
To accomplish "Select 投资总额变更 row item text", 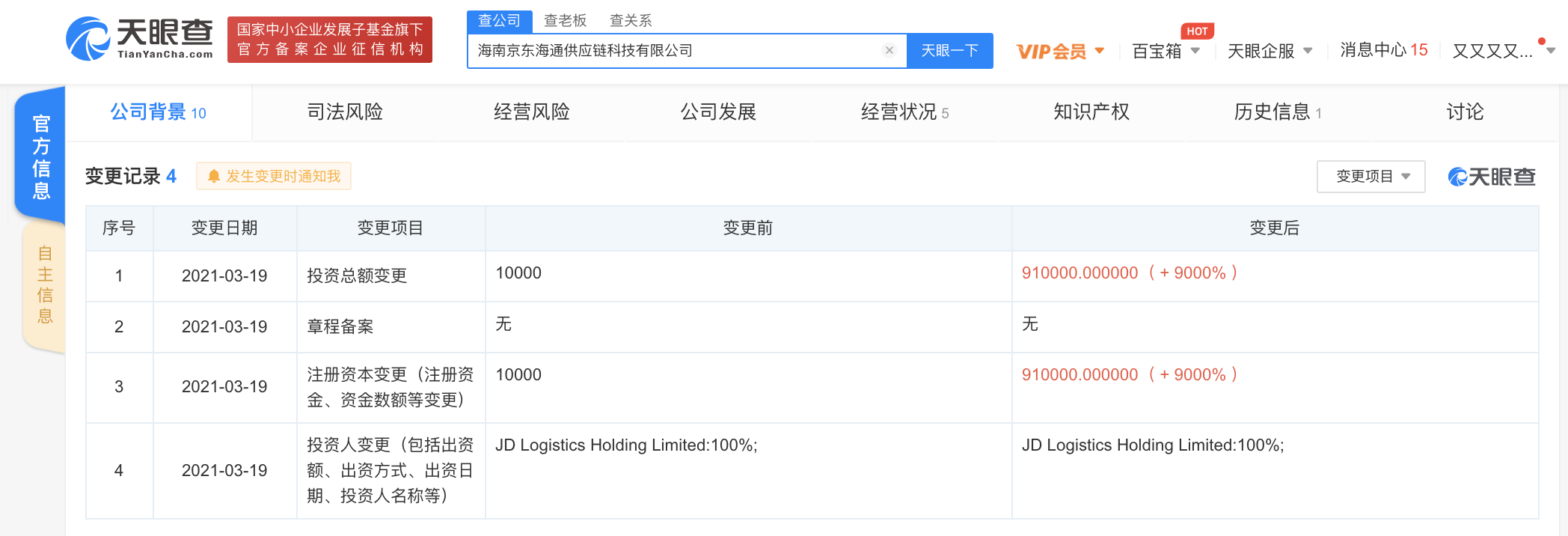I will coord(357,275).
